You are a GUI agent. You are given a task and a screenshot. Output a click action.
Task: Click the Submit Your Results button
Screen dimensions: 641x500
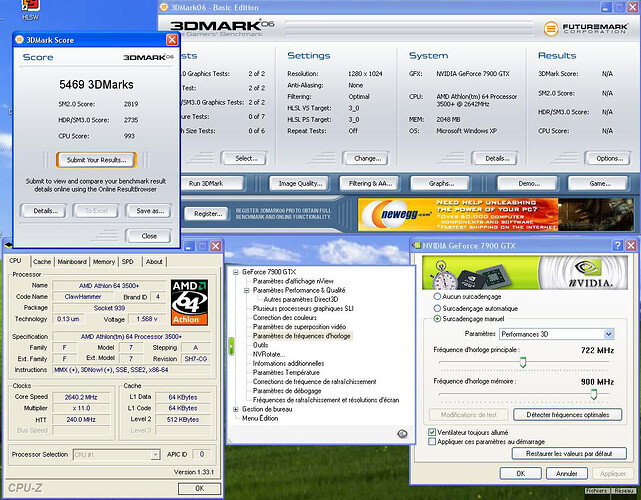(95, 159)
